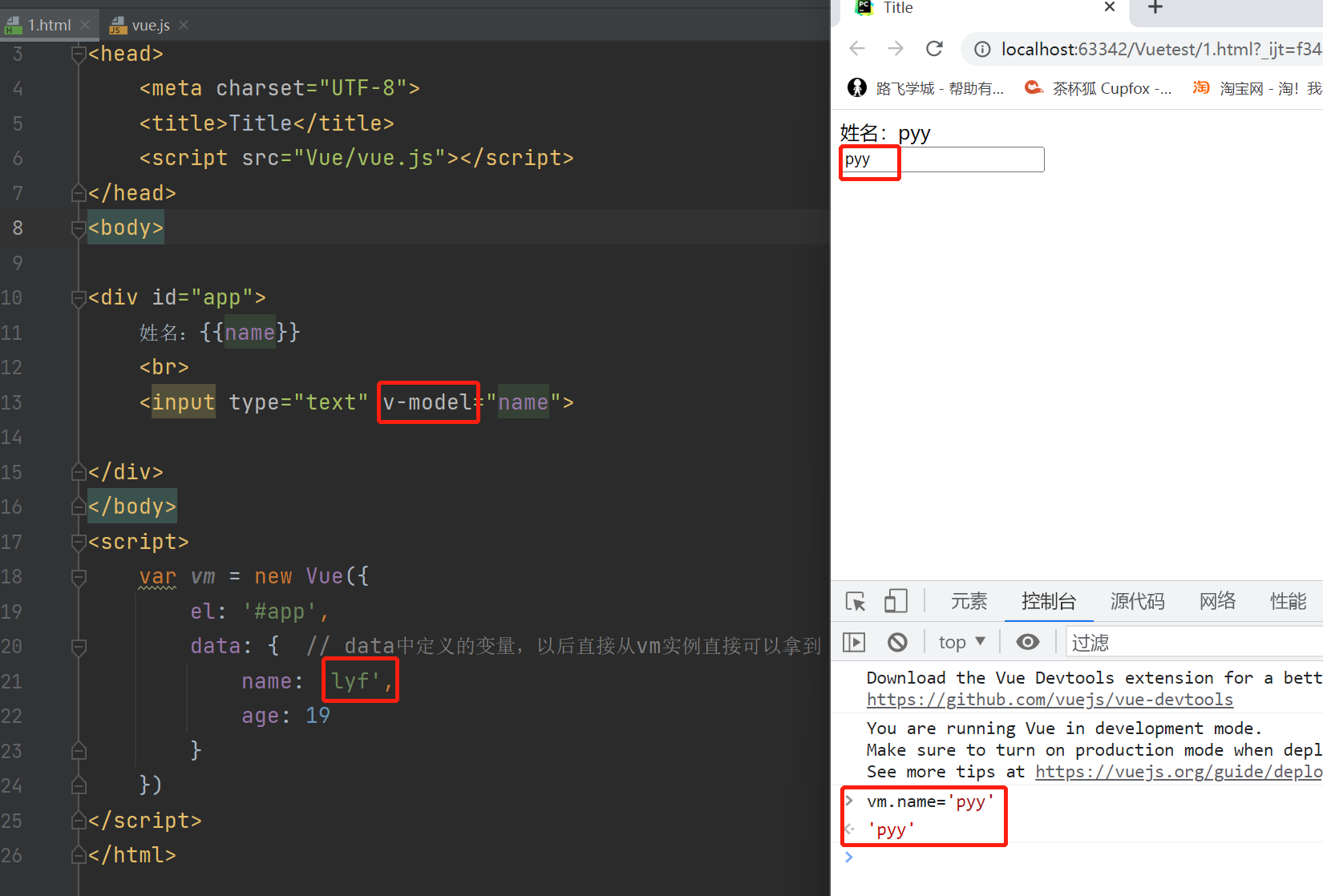Click the live expression eye icon
The height and width of the screenshot is (896, 1323).
tap(1028, 642)
